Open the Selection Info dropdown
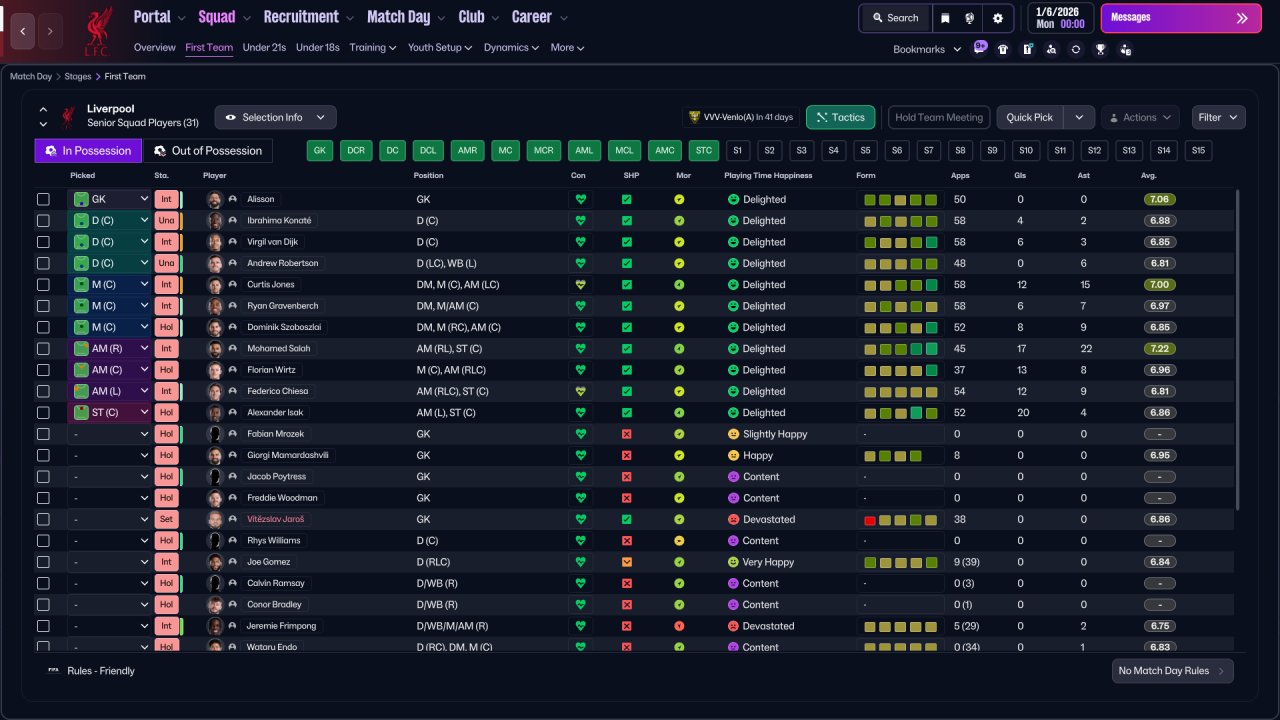Screen dimensions: 1280x720 point(275,117)
